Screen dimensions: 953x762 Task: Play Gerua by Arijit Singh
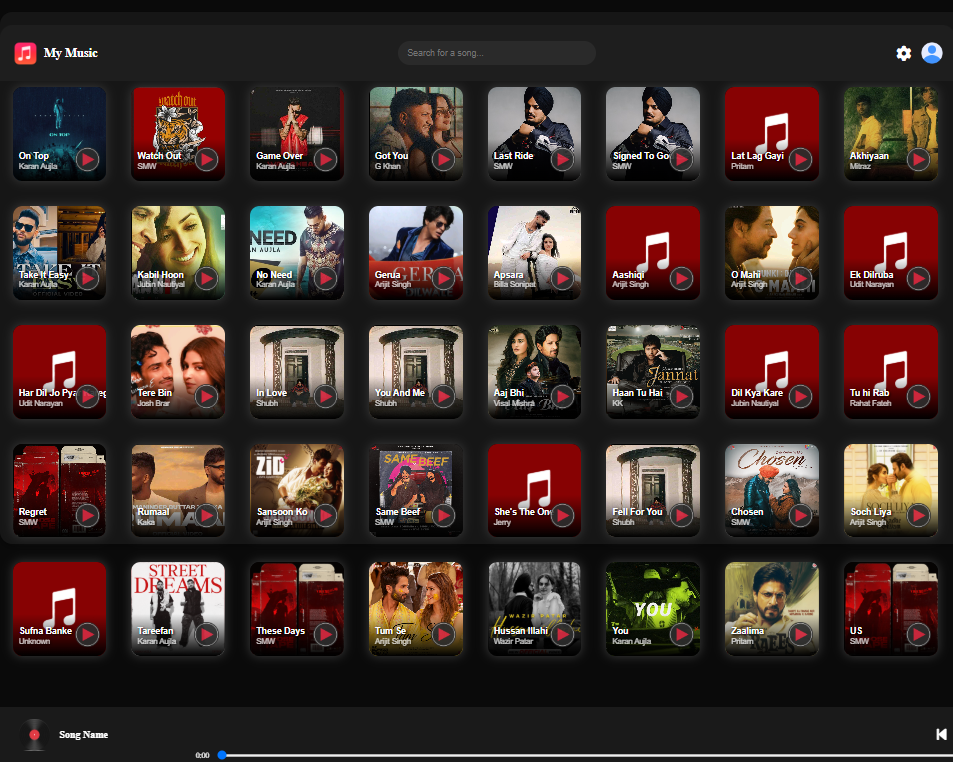(444, 279)
